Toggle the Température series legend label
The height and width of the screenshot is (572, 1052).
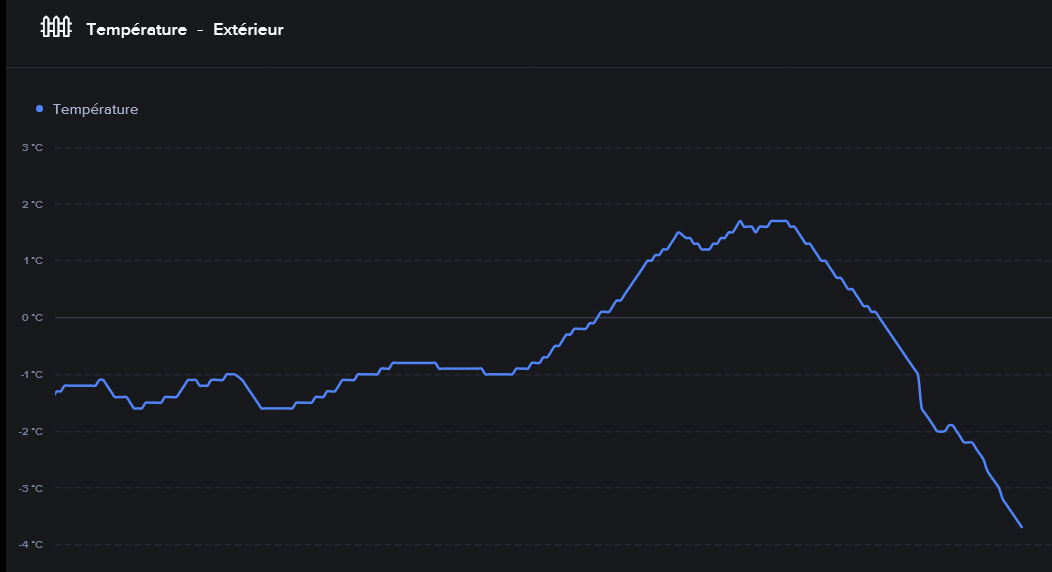[x=95, y=109]
